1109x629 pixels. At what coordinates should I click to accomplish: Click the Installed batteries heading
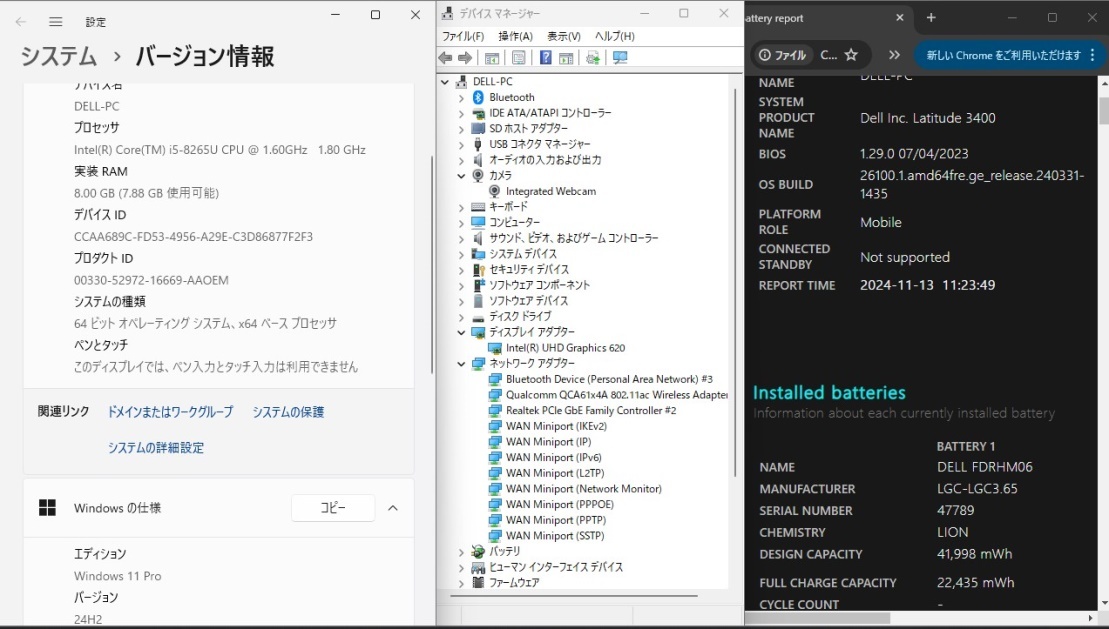[x=829, y=393]
